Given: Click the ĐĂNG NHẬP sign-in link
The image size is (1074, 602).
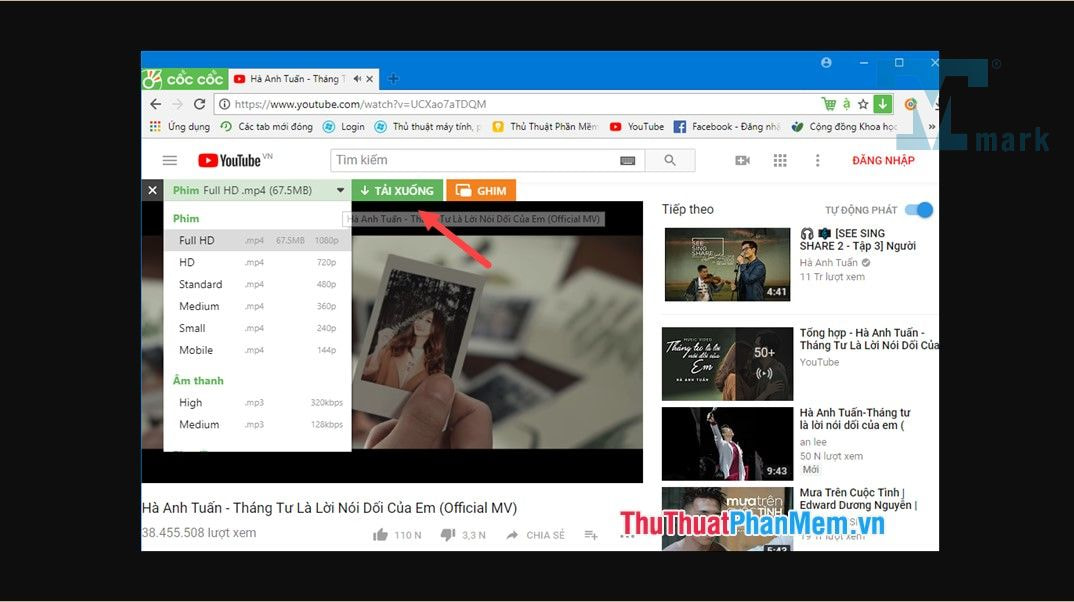Looking at the screenshot, I should coord(883,160).
